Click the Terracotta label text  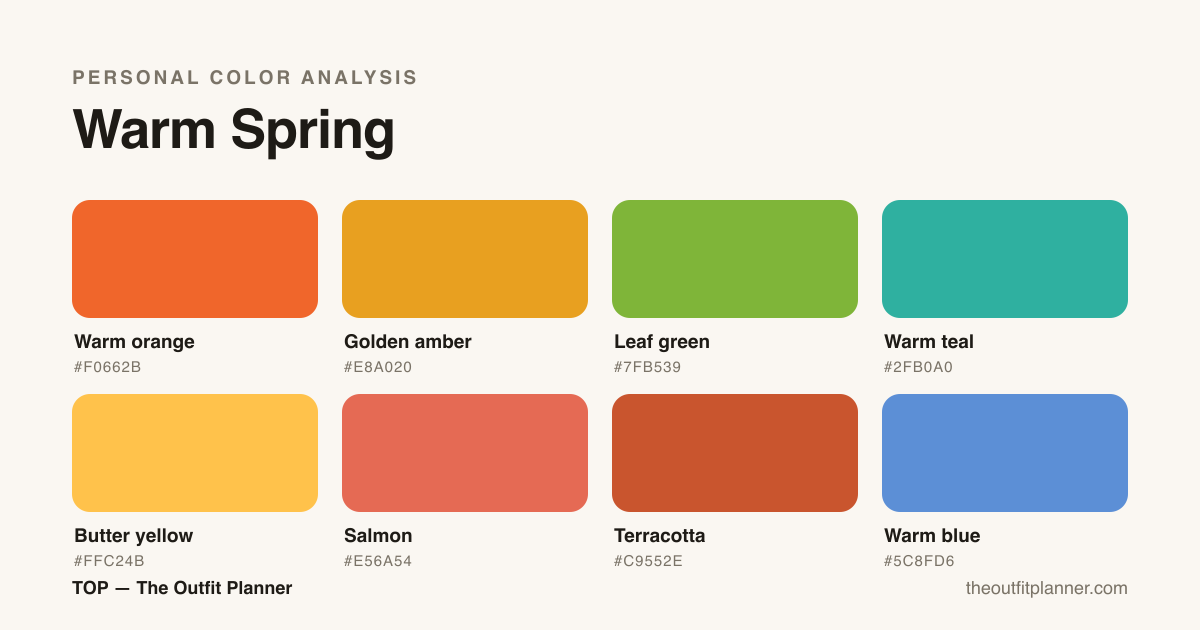(660, 536)
